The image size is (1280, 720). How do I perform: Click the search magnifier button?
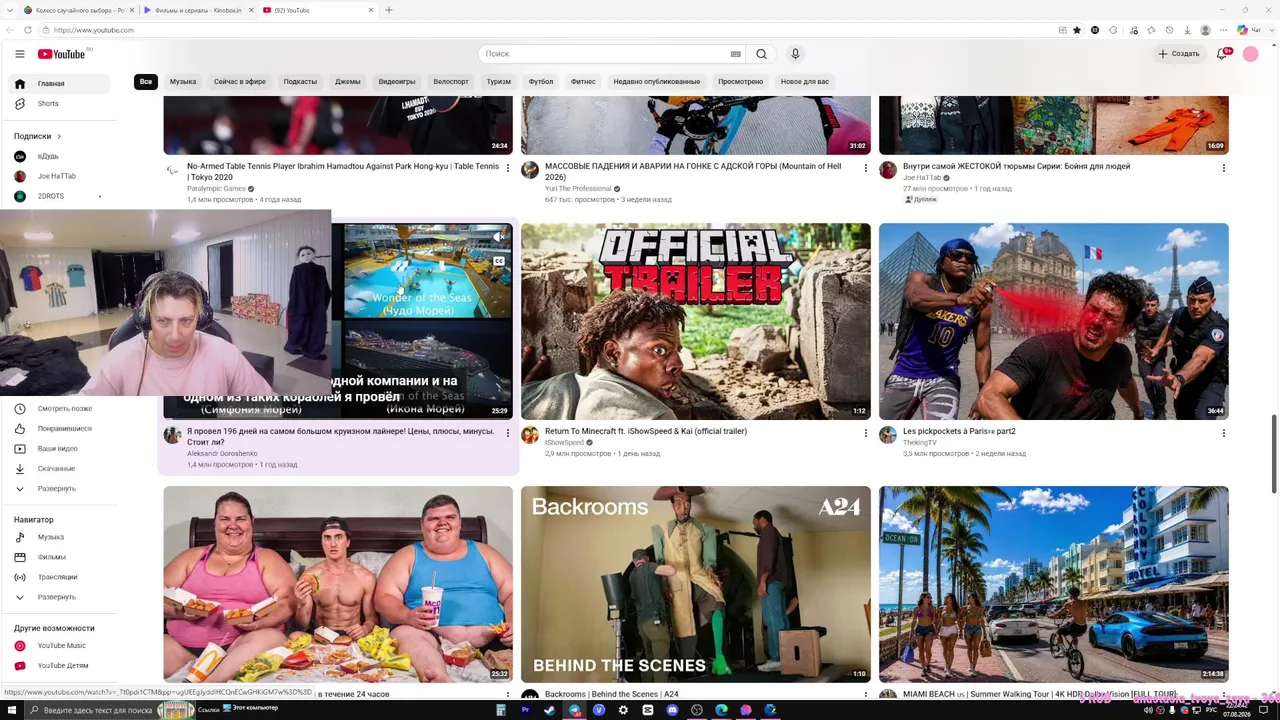[x=761, y=54]
